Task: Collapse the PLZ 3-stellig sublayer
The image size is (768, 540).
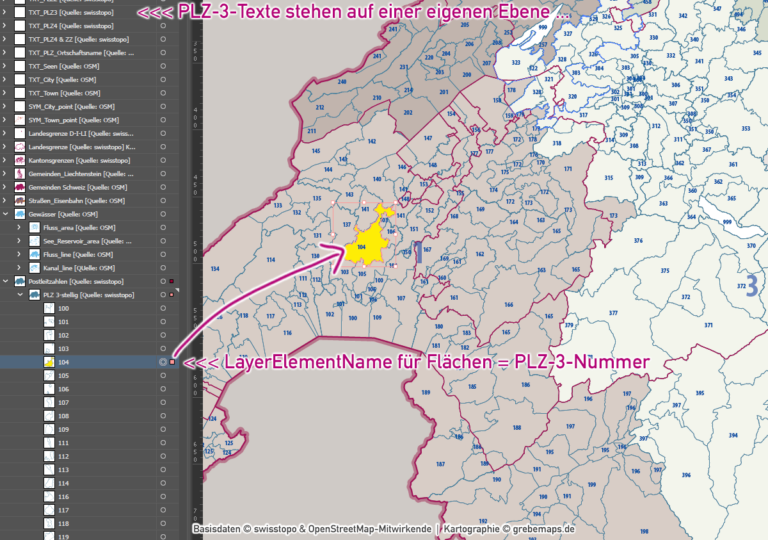Action: click(x=20, y=295)
